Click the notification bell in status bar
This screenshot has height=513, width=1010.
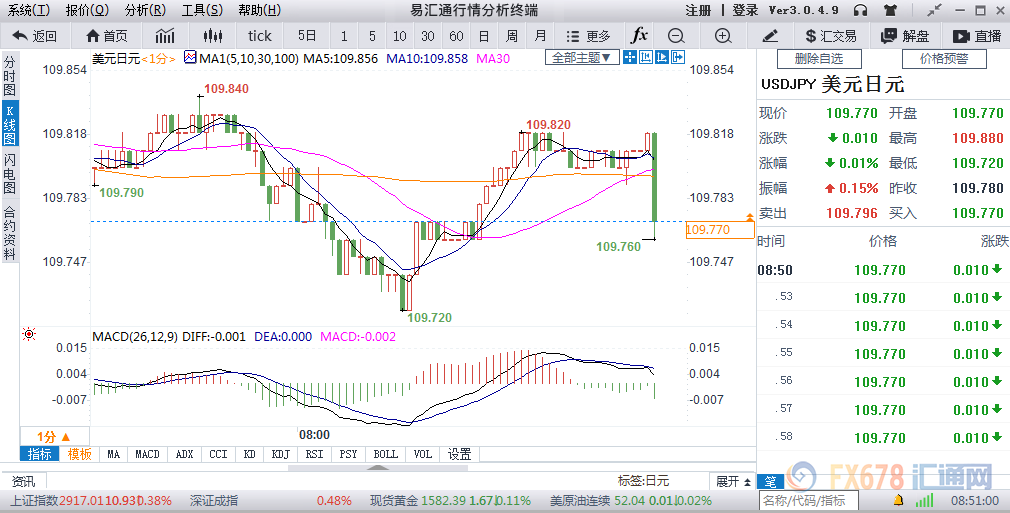(897, 499)
